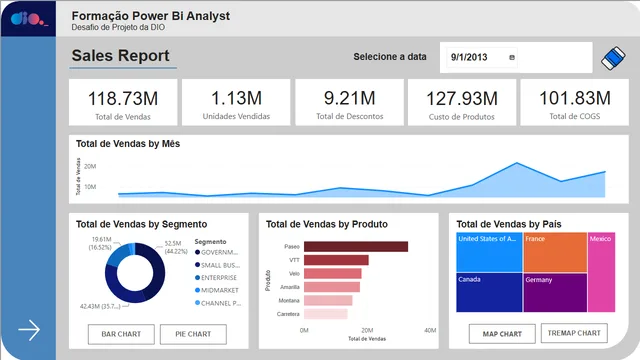Click the 52.5M (44.22%) donut label

(176, 247)
